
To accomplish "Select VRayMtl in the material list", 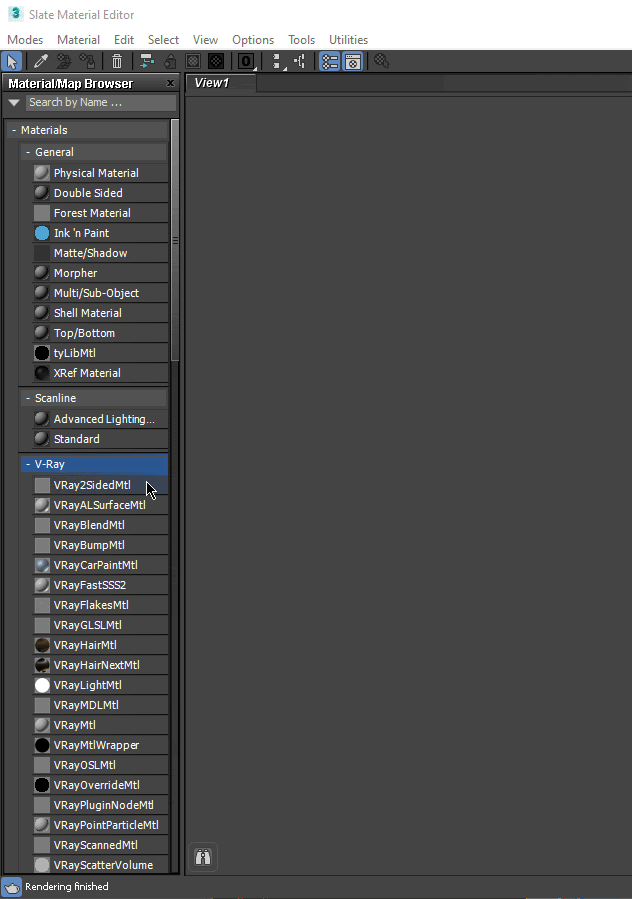I will [x=74, y=725].
